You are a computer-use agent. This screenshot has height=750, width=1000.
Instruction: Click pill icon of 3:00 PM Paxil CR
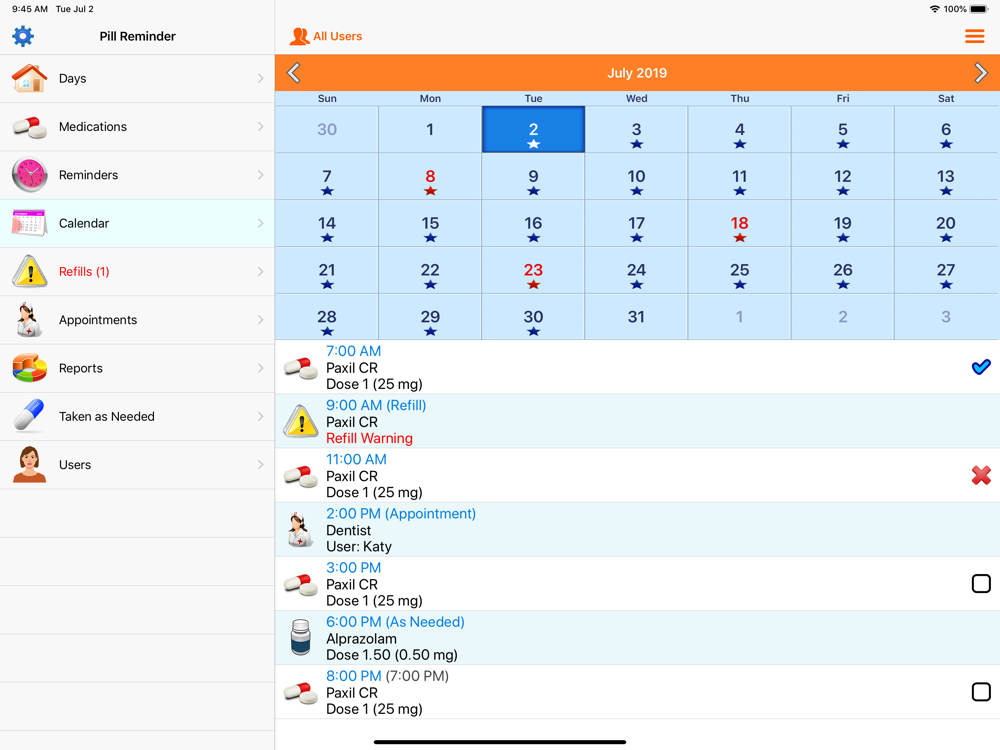[300, 584]
